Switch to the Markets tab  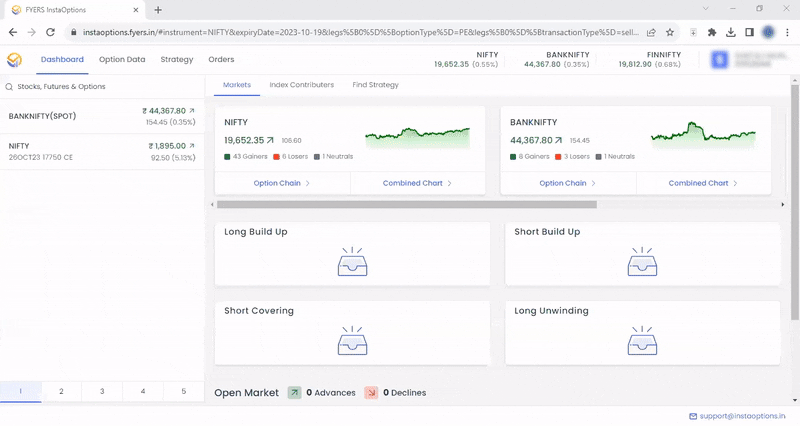(237, 85)
